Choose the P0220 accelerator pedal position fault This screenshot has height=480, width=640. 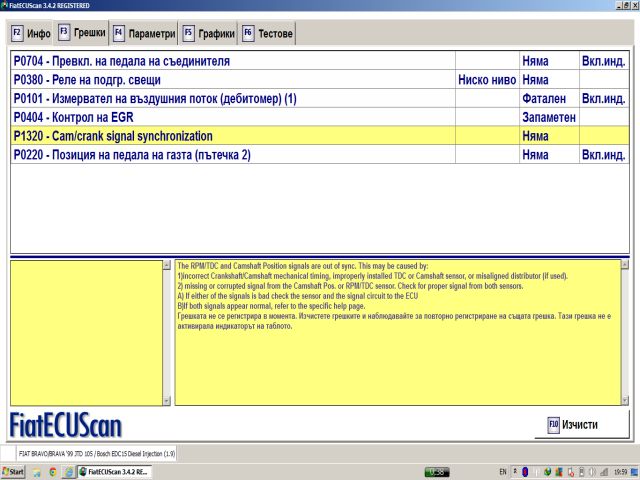pos(232,155)
